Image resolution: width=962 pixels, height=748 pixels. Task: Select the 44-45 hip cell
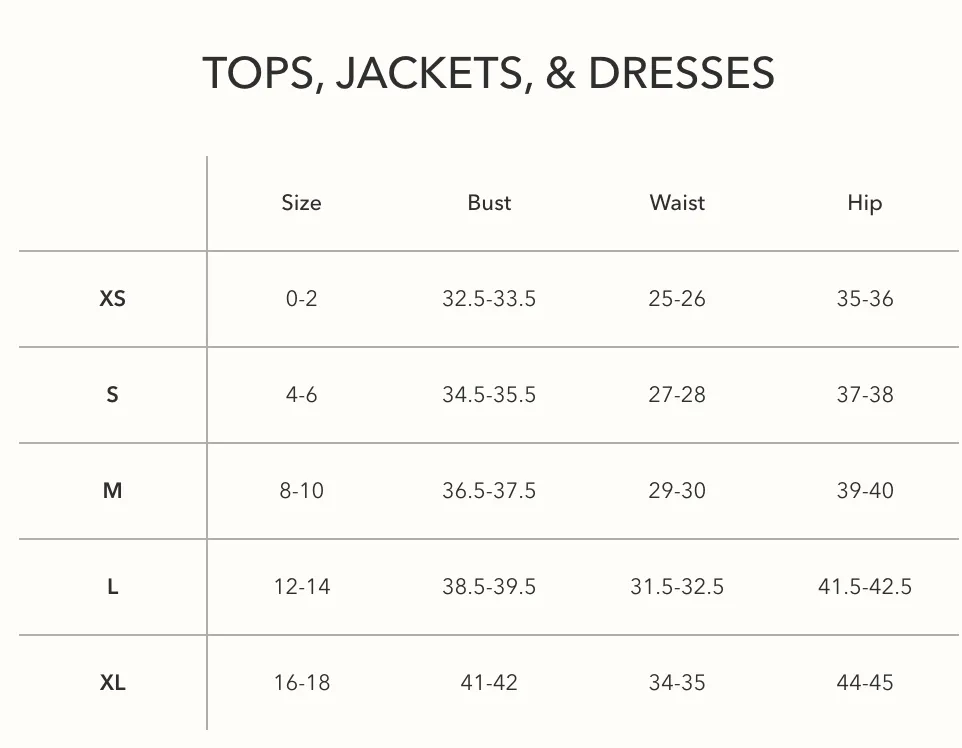[864, 682]
